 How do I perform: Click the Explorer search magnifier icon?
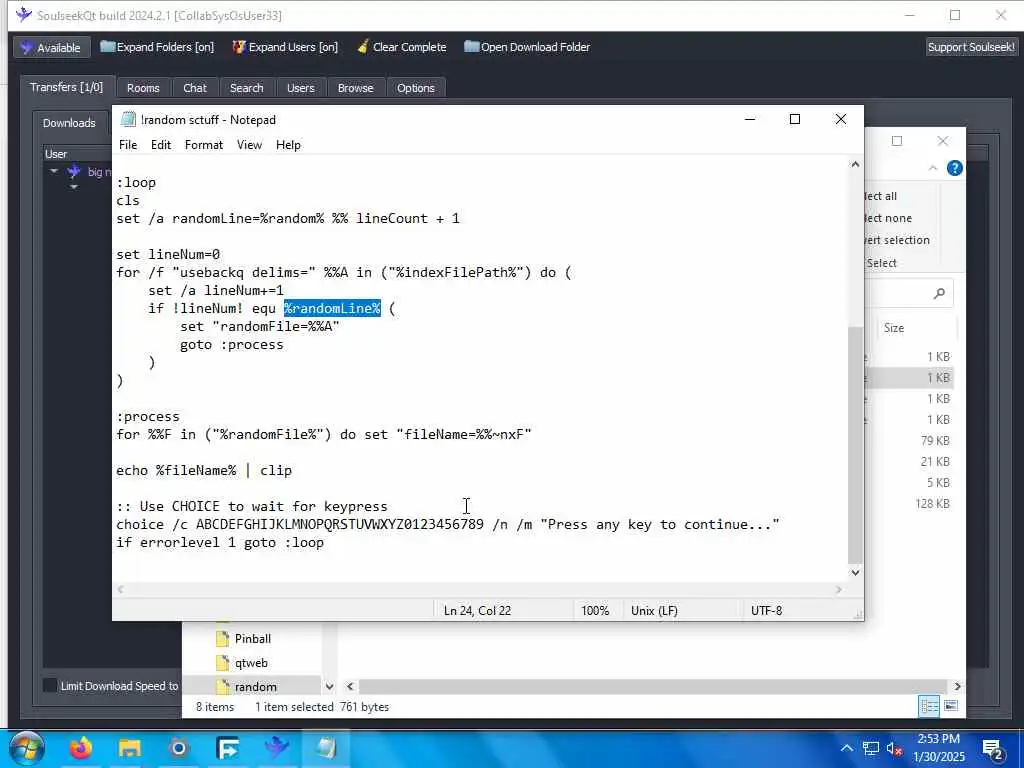939,293
